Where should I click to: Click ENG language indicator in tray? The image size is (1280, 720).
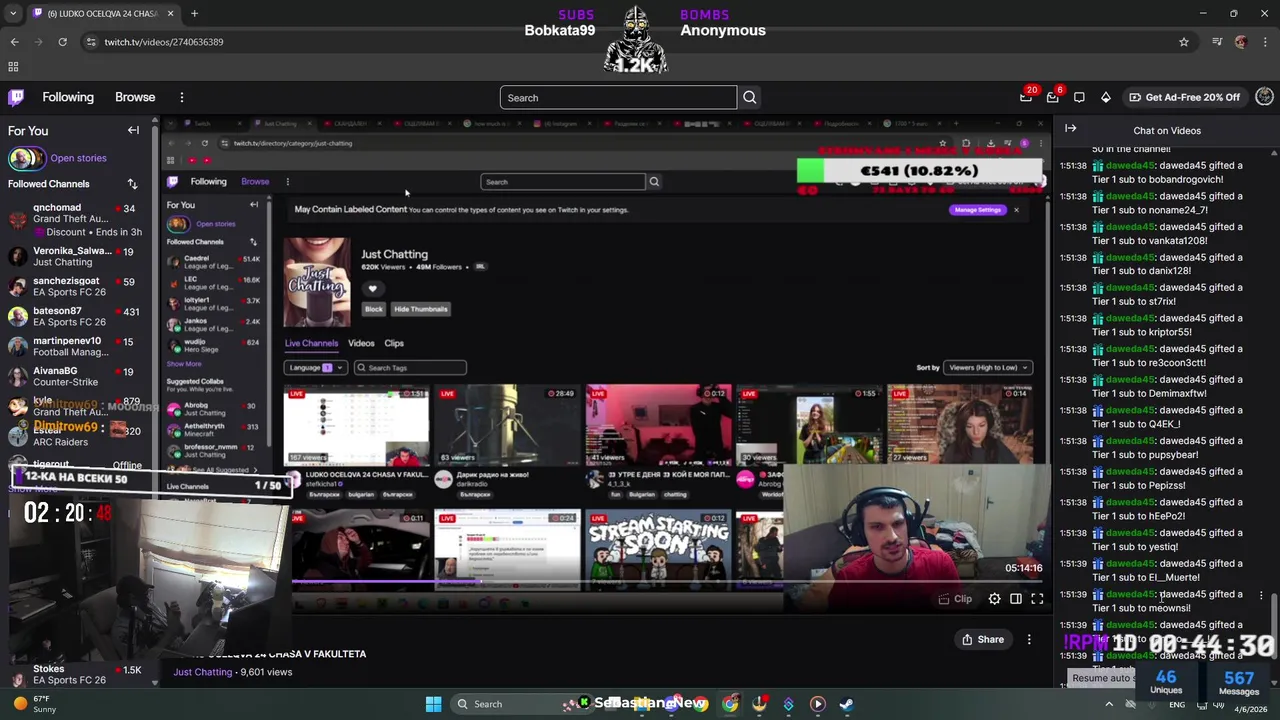pos(1178,704)
